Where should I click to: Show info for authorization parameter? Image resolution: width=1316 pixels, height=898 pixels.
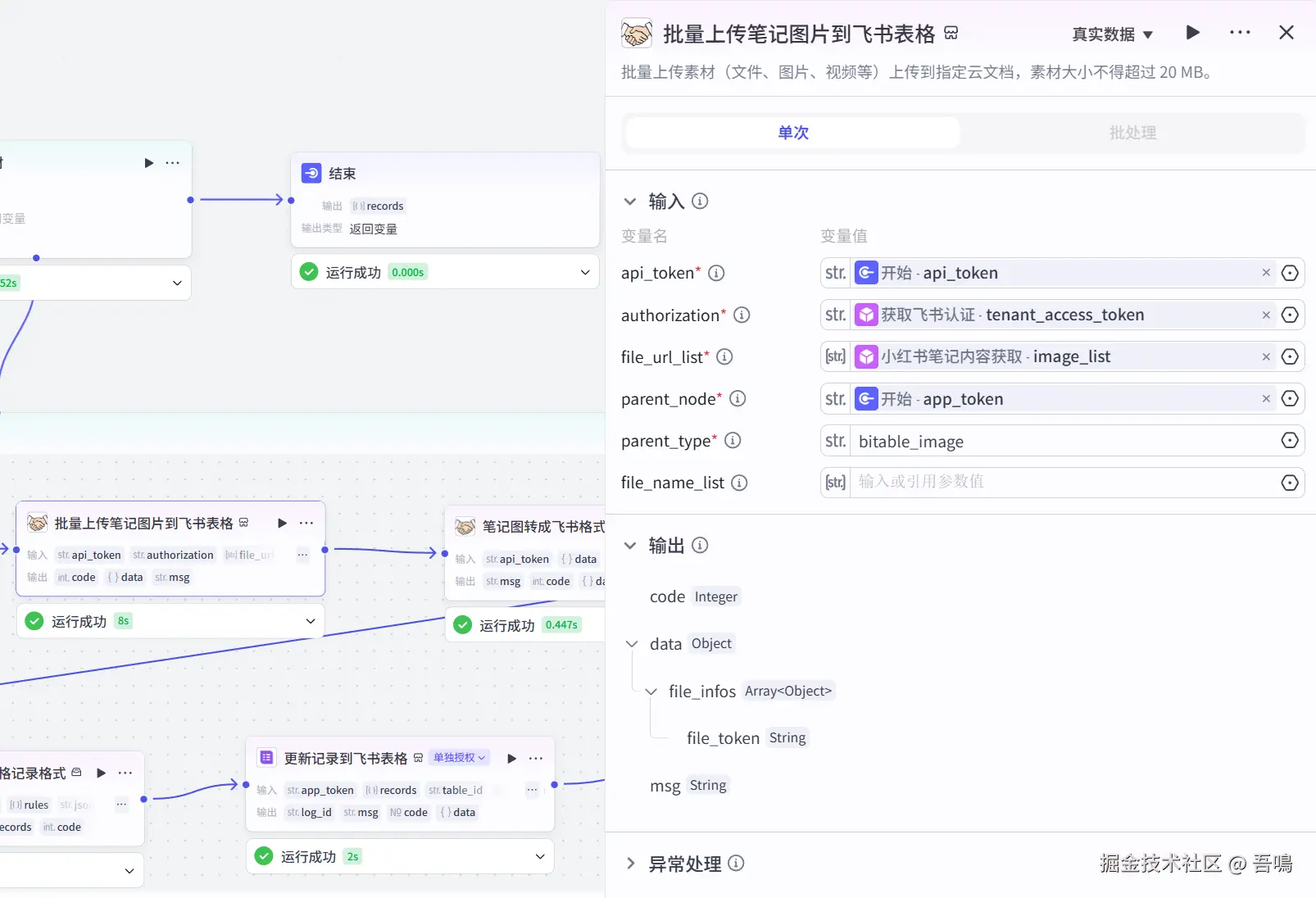742,315
